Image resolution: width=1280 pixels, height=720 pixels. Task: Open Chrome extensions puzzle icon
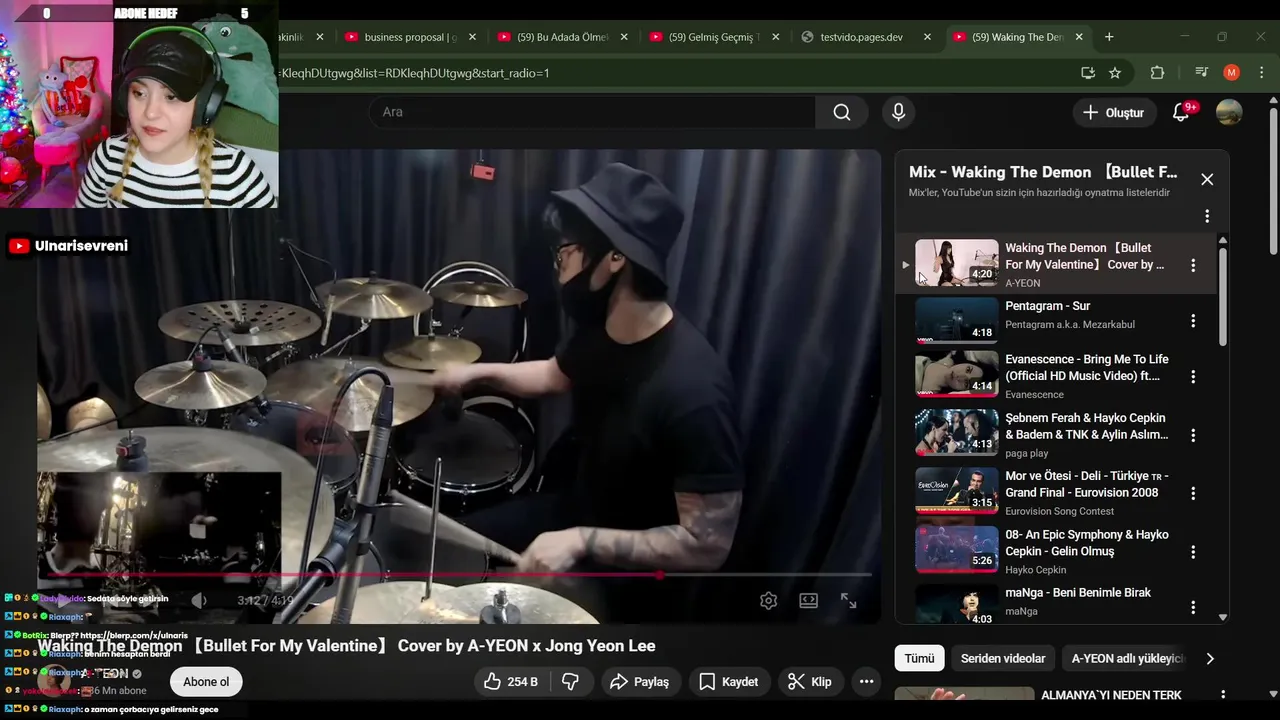pyautogui.click(x=1158, y=73)
